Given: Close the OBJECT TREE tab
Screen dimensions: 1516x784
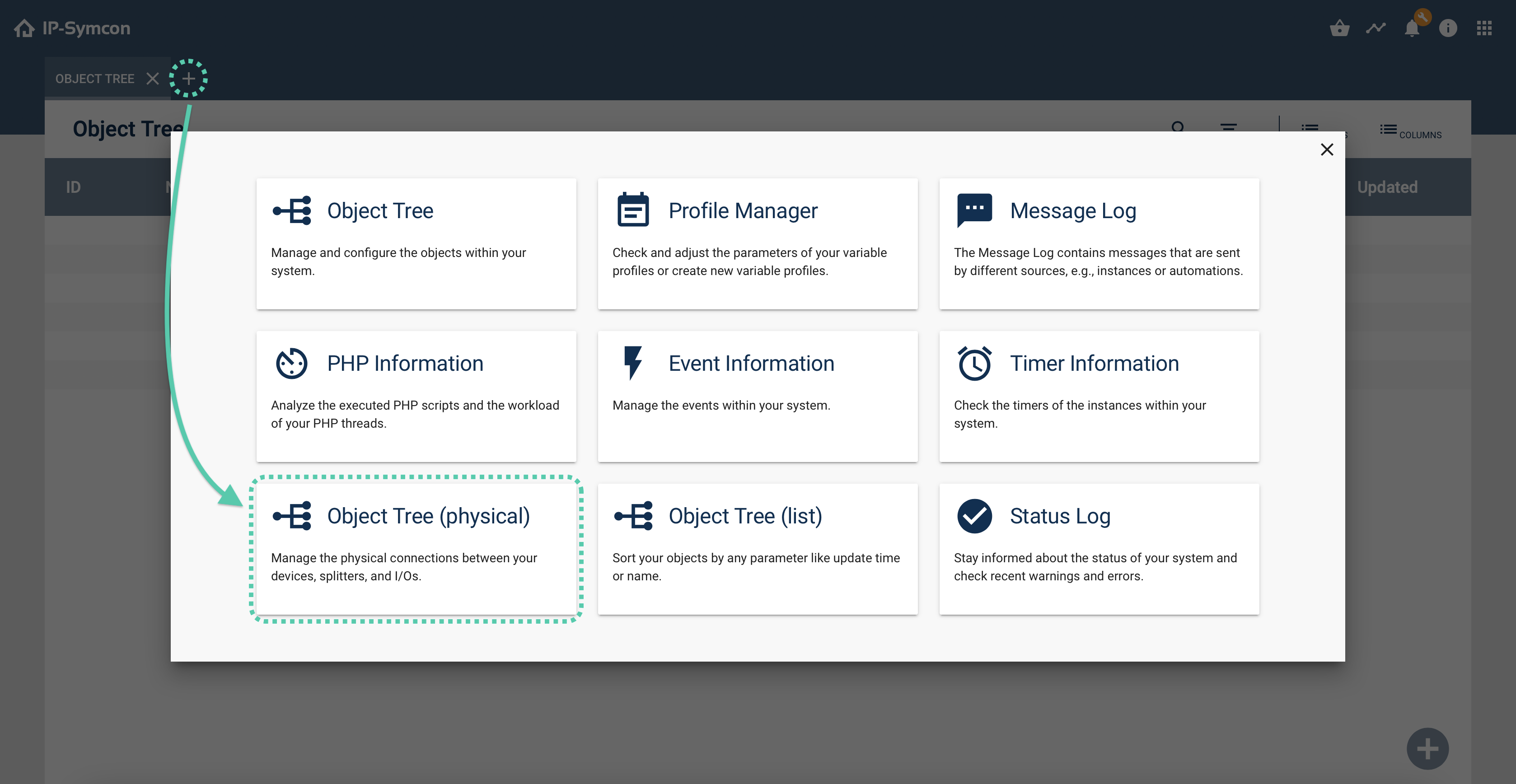Looking at the screenshot, I should [x=152, y=78].
